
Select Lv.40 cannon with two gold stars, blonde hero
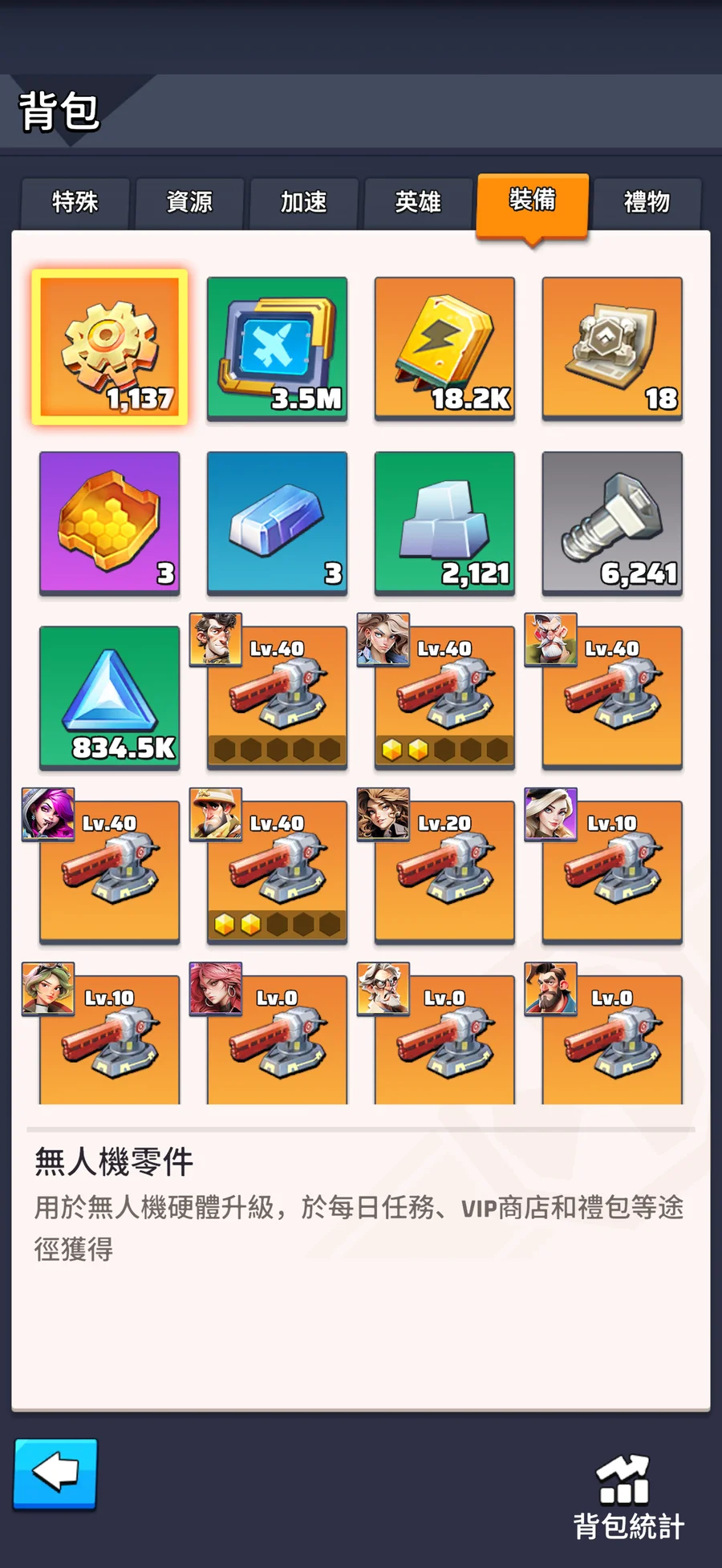[x=444, y=698]
